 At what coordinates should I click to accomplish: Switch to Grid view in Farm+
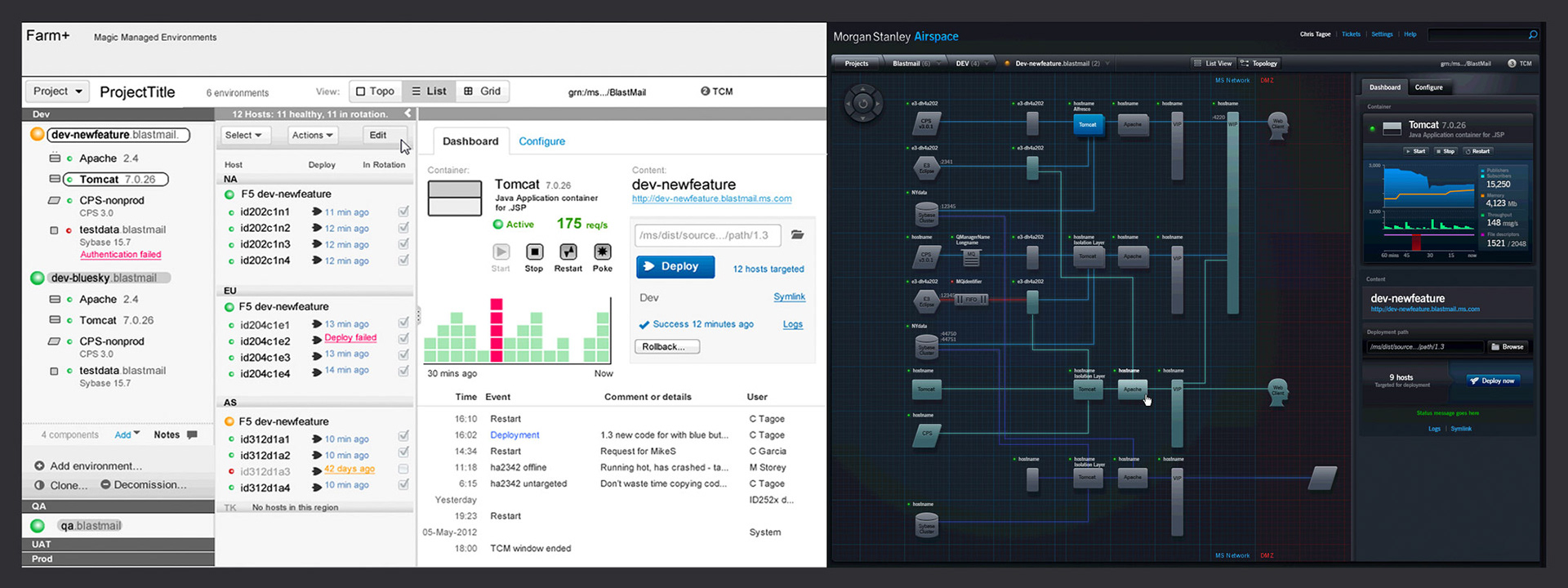coord(483,91)
